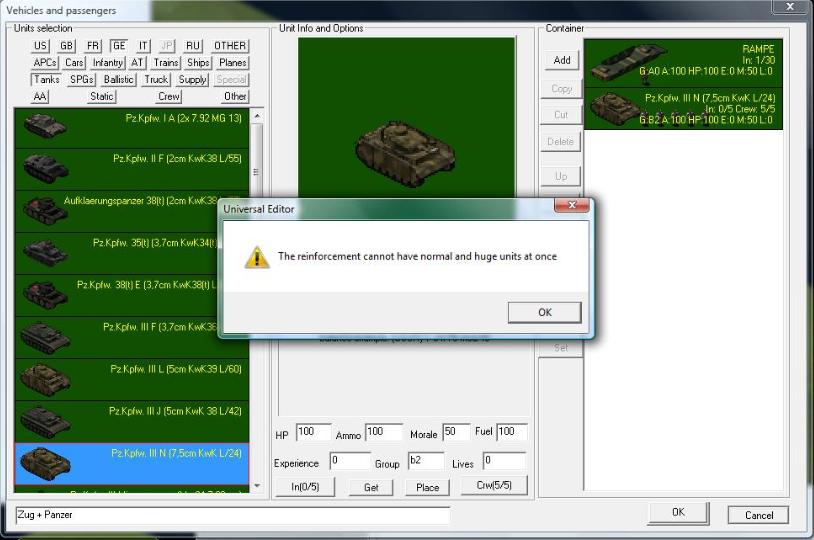Viewport: 814px width, 540px height.
Task: Show the SPGs unit category
Action: (82, 79)
